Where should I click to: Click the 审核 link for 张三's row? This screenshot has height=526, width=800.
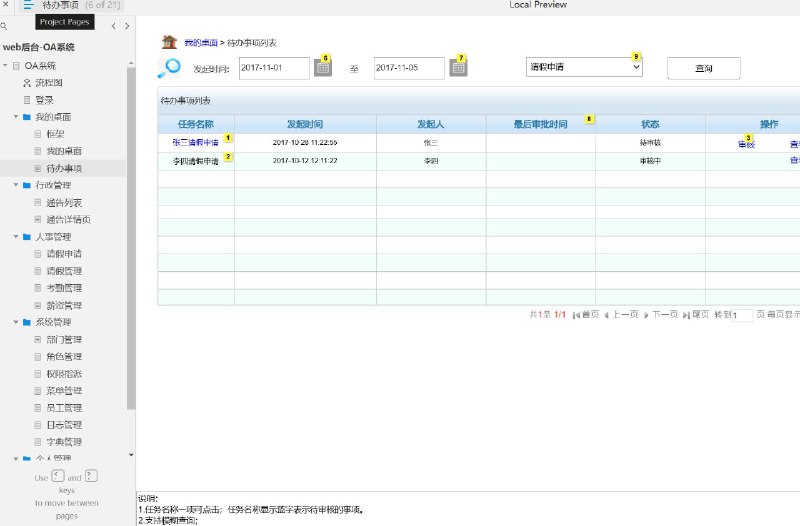pos(746,144)
